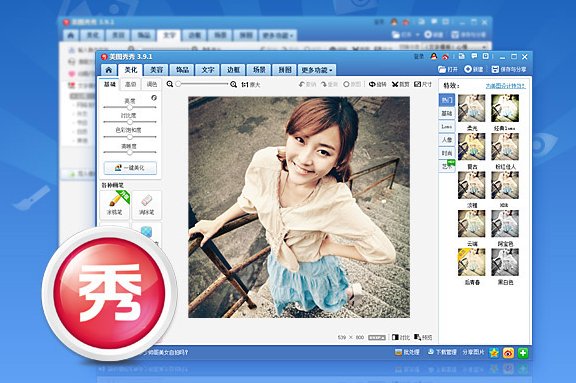Click the Weibo icon in title bar
576x383 pixels.
point(445,57)
